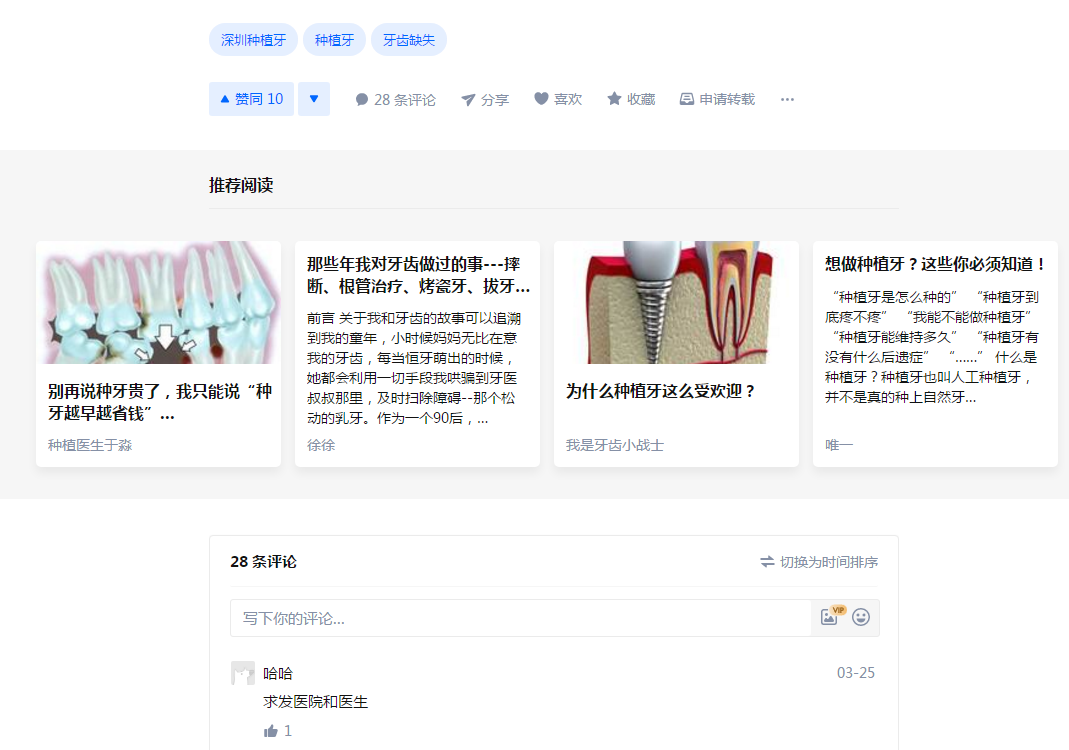Screen dimensions: 1069x750
Task: Open the 深圳种植牙 topic tag
Action: [253, 40]
